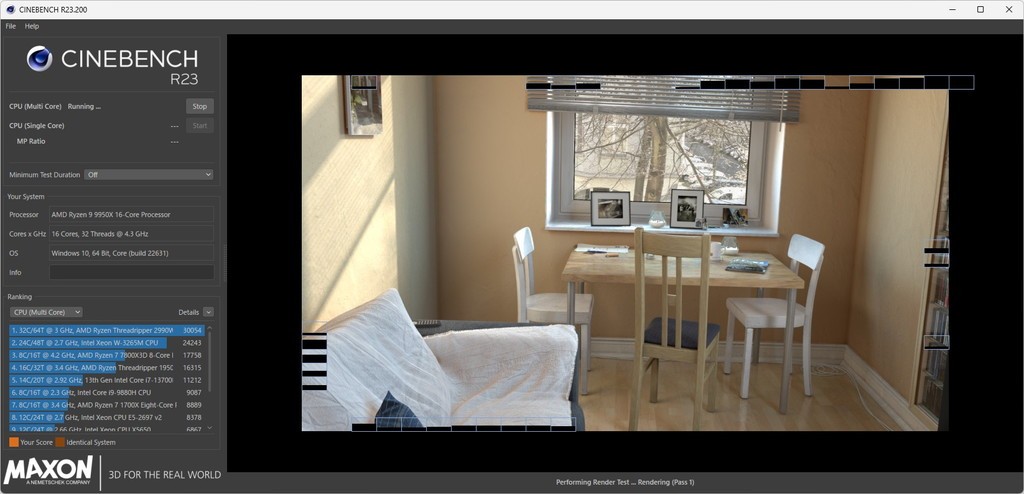Select the Ryzen 7 7800X3D ranking entry

point(106,355)
